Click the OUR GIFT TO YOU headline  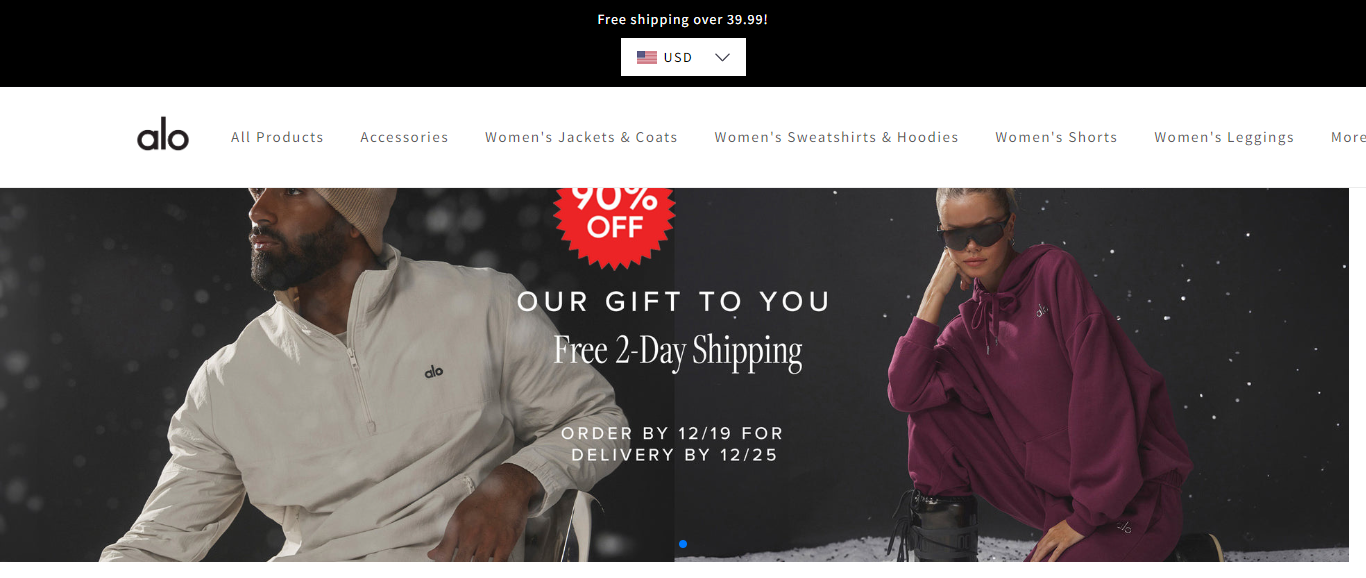coord(674,301)
